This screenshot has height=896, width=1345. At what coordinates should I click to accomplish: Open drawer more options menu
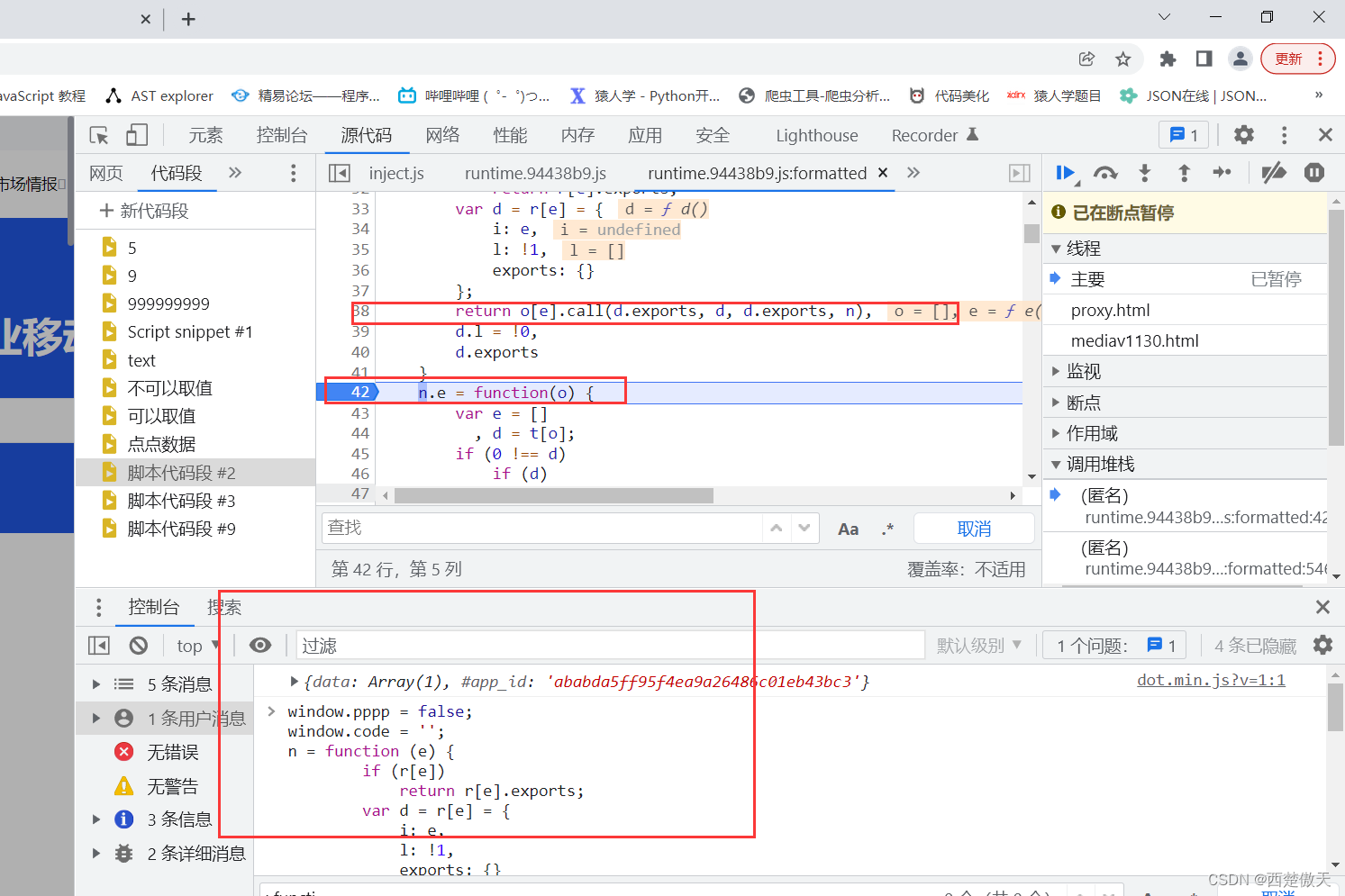[x=98, y=608]
